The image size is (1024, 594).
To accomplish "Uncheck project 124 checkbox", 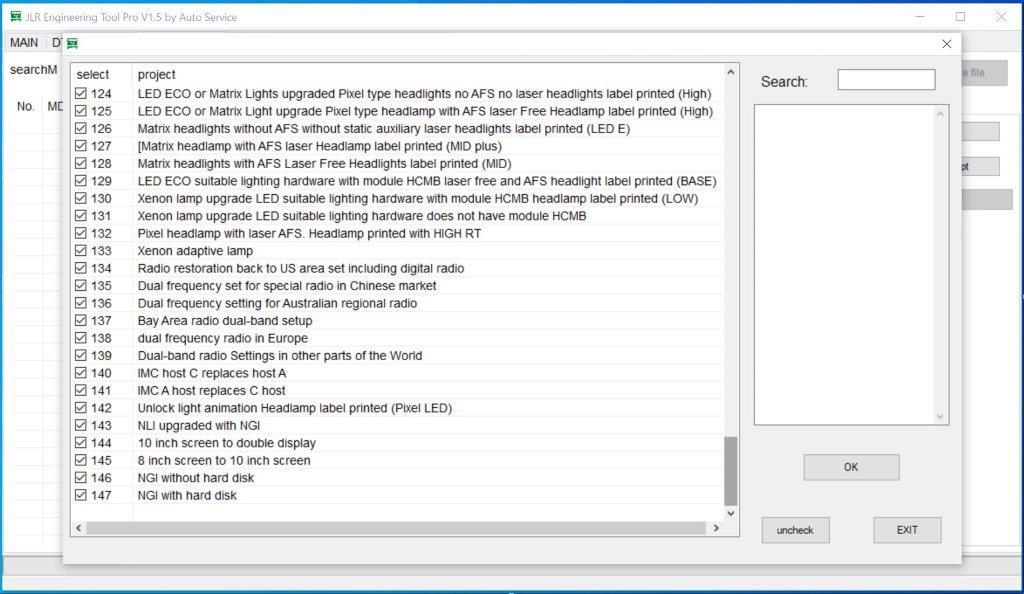I will [x=80, y=93].
